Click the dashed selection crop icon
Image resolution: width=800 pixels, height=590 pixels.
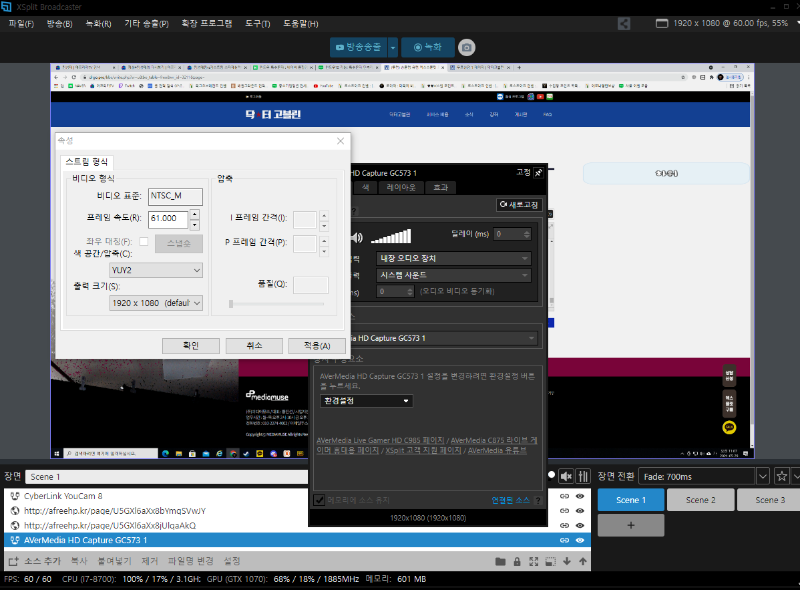(550, 561)
